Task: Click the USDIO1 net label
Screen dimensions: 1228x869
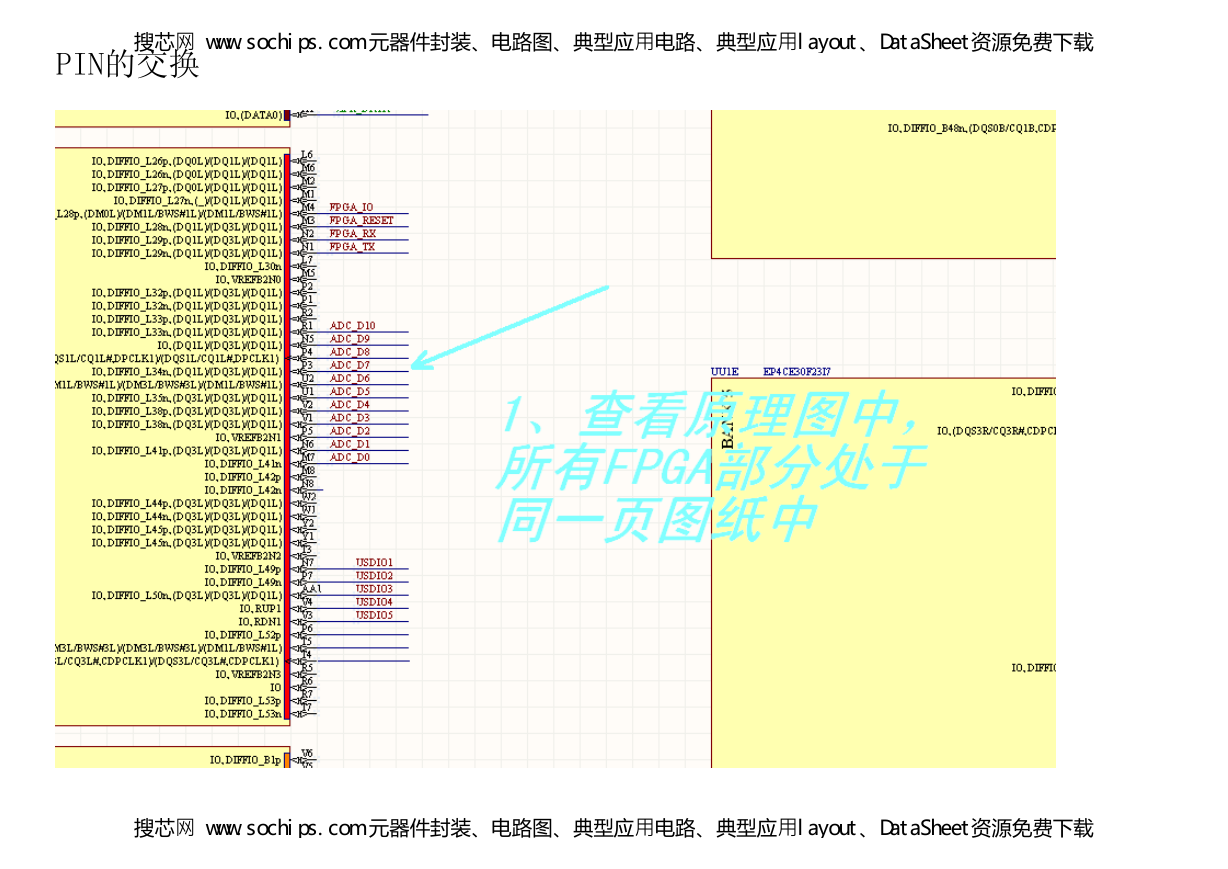Action: [x=375, y=563]
